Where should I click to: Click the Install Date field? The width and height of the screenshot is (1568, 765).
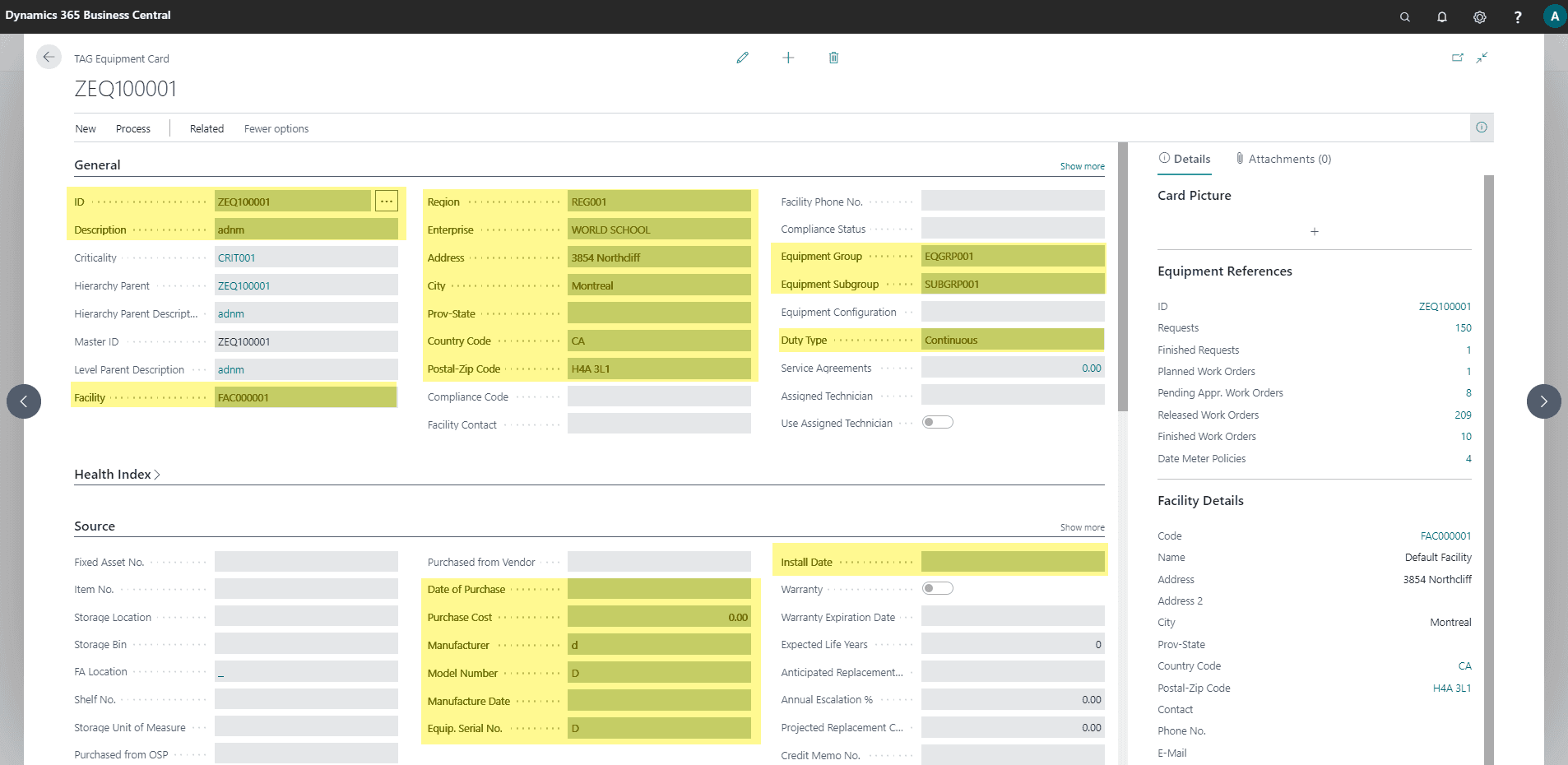(x=1013, y=562)
